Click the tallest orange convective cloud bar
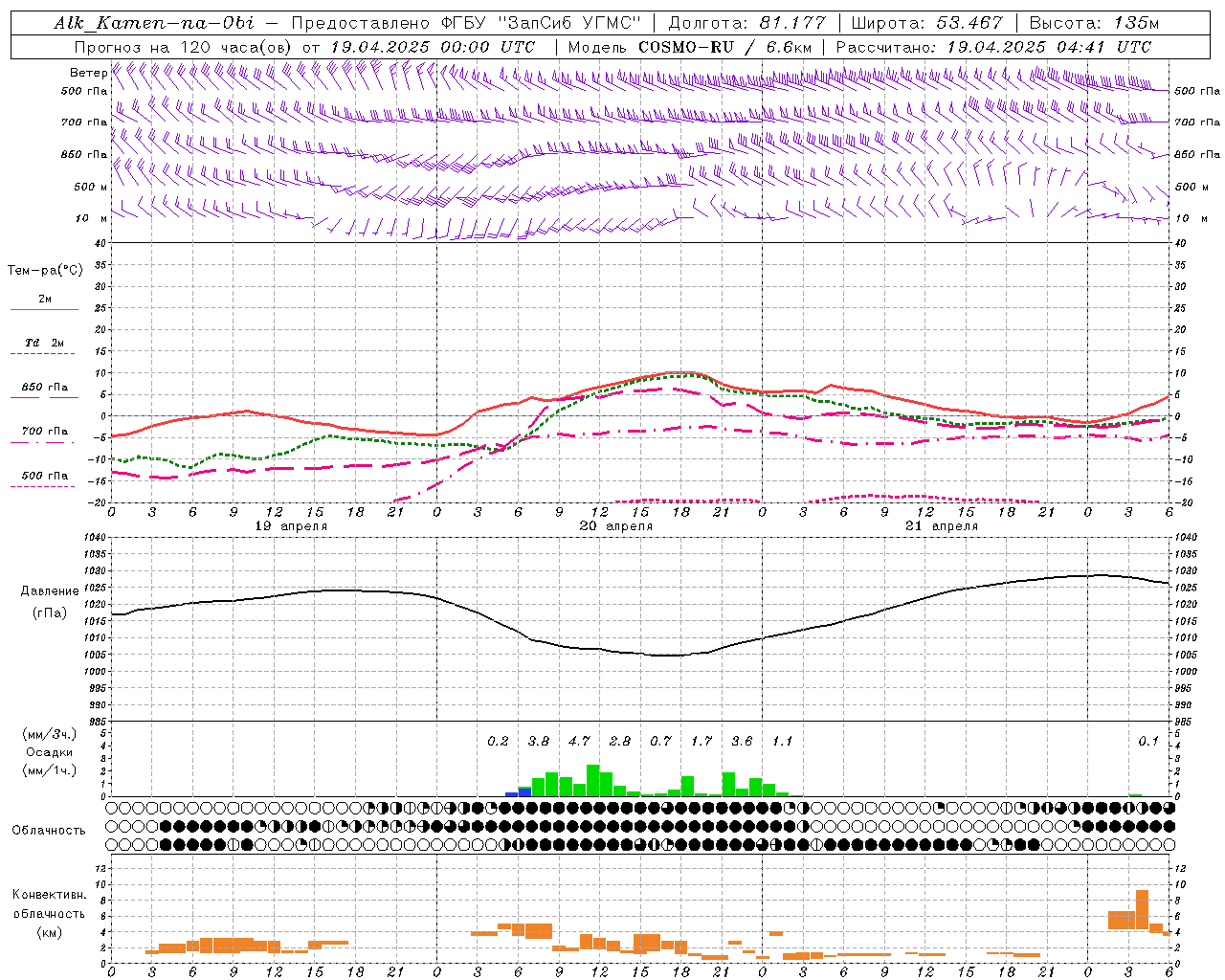The image size is (1225, 980). [x=1142, y=909]
